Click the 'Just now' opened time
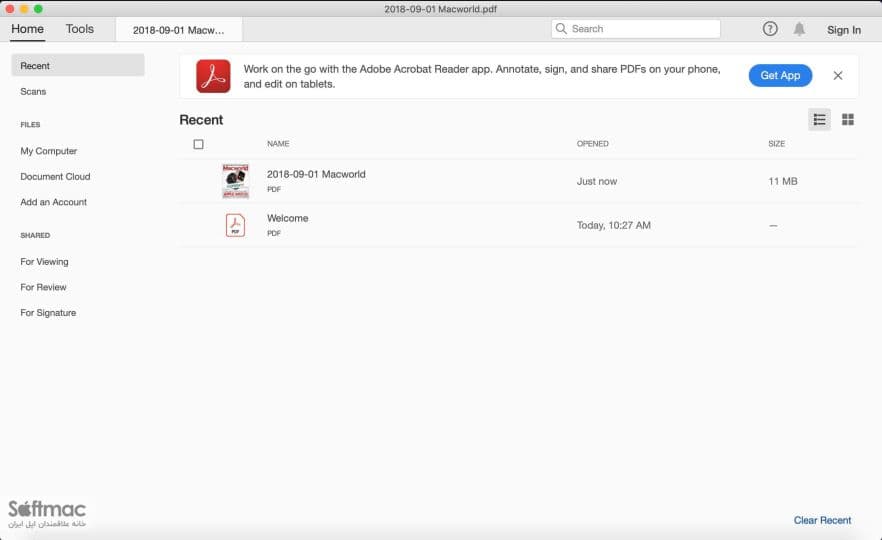 click(x=597, y=181)
